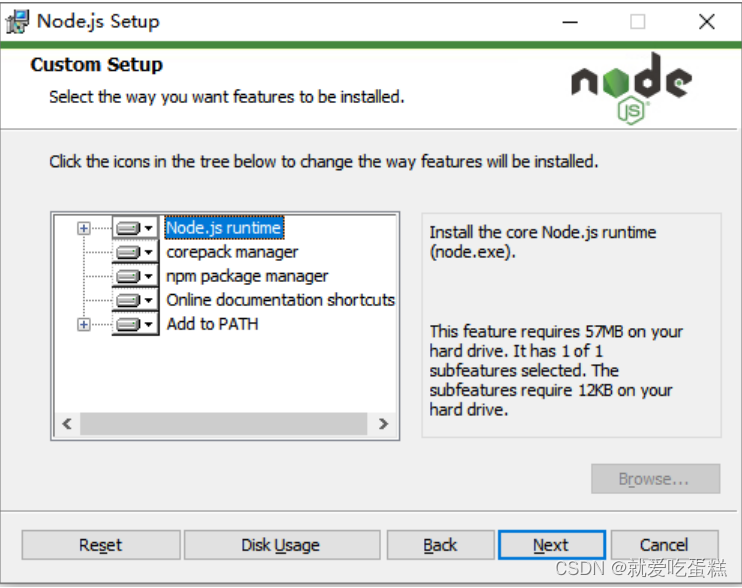Go Back to previous step

click(441, 545)
